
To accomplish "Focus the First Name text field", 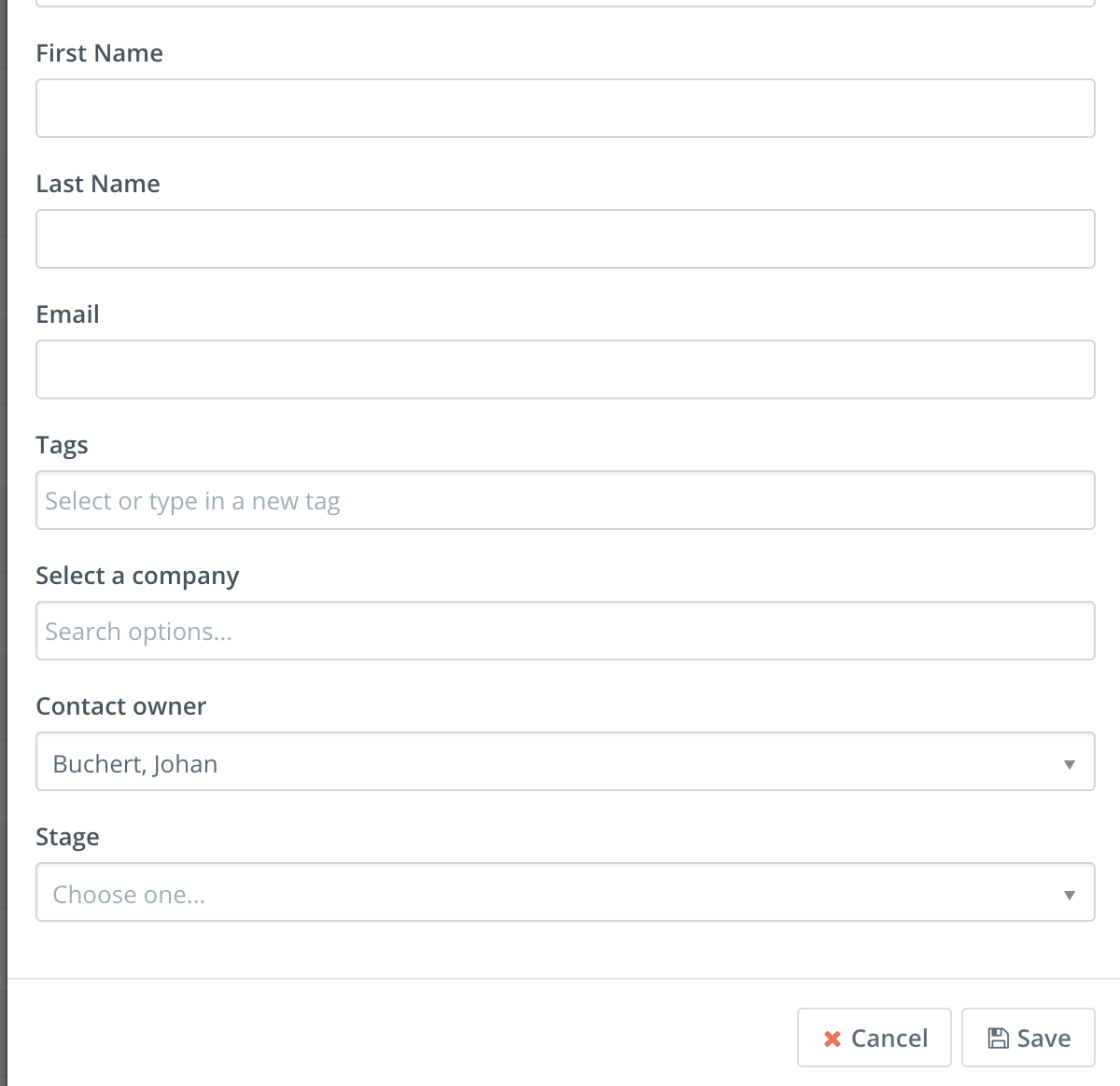I will pos(565,108).
